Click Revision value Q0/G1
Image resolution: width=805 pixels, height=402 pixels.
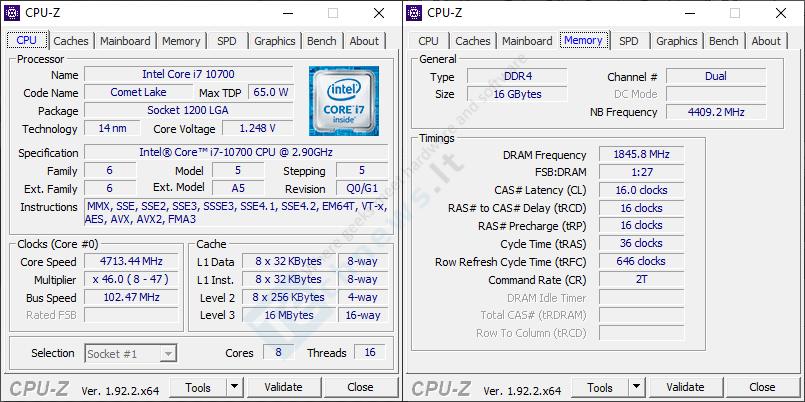click(362, 188)
